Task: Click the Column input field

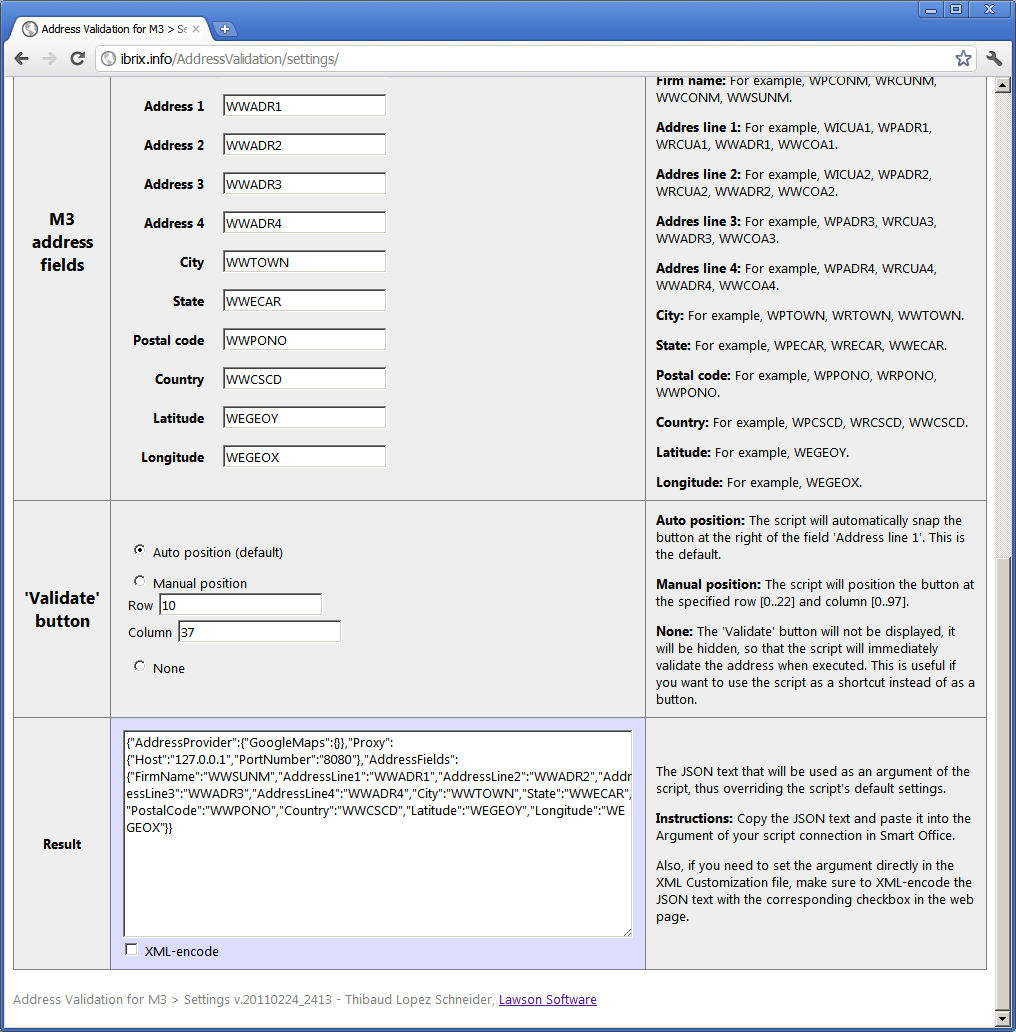Action: 259,632
